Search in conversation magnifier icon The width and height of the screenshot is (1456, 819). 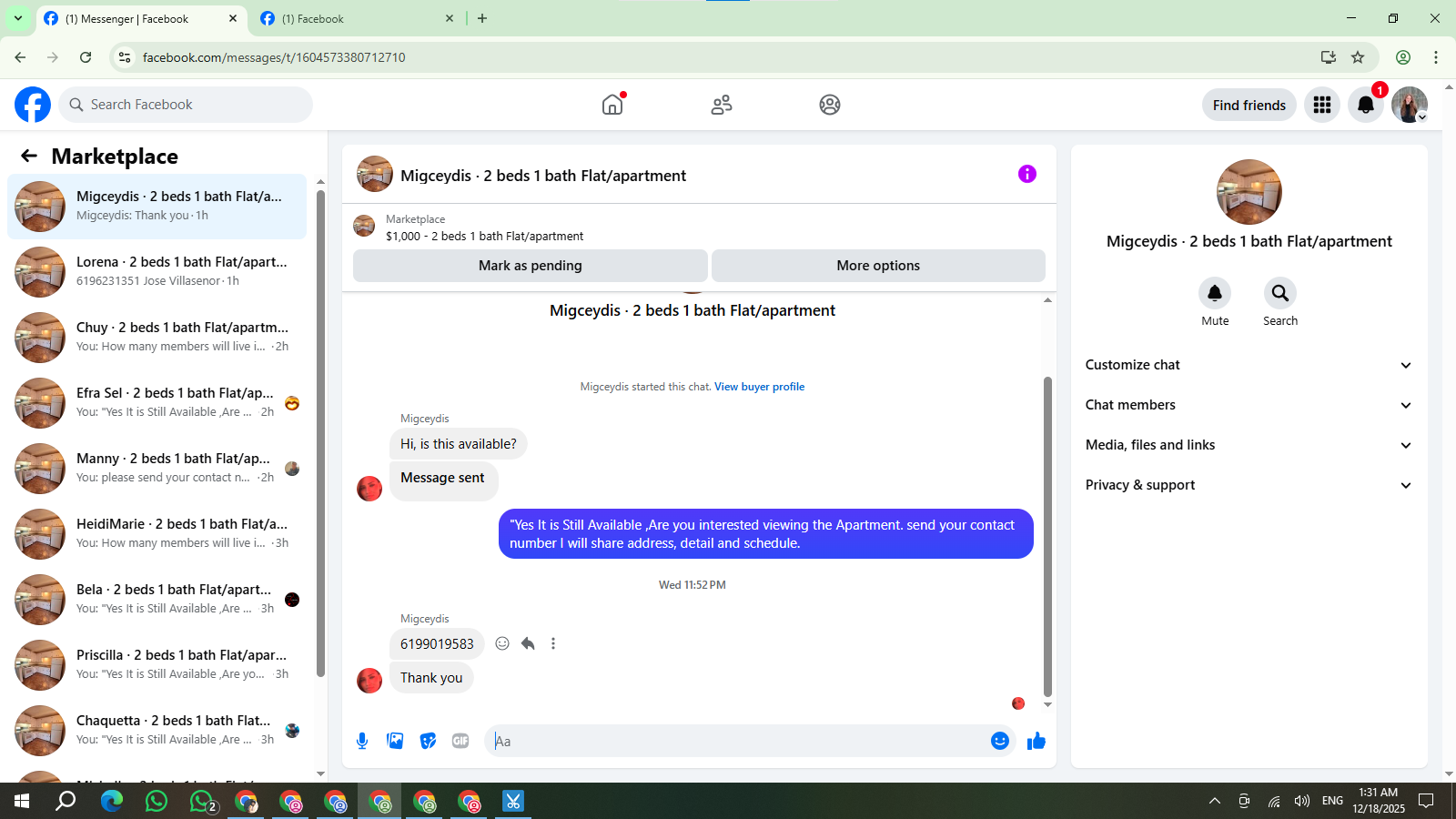[1280, 293]
